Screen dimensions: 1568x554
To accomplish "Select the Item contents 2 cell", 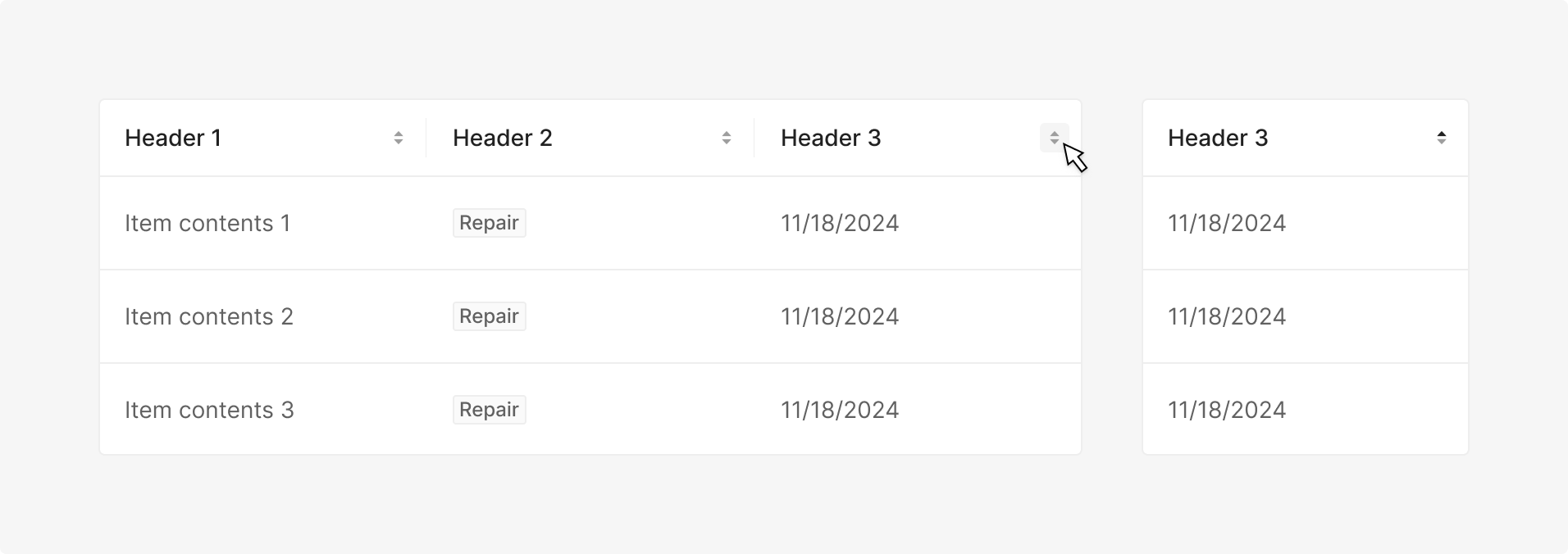I will [209, 316].
